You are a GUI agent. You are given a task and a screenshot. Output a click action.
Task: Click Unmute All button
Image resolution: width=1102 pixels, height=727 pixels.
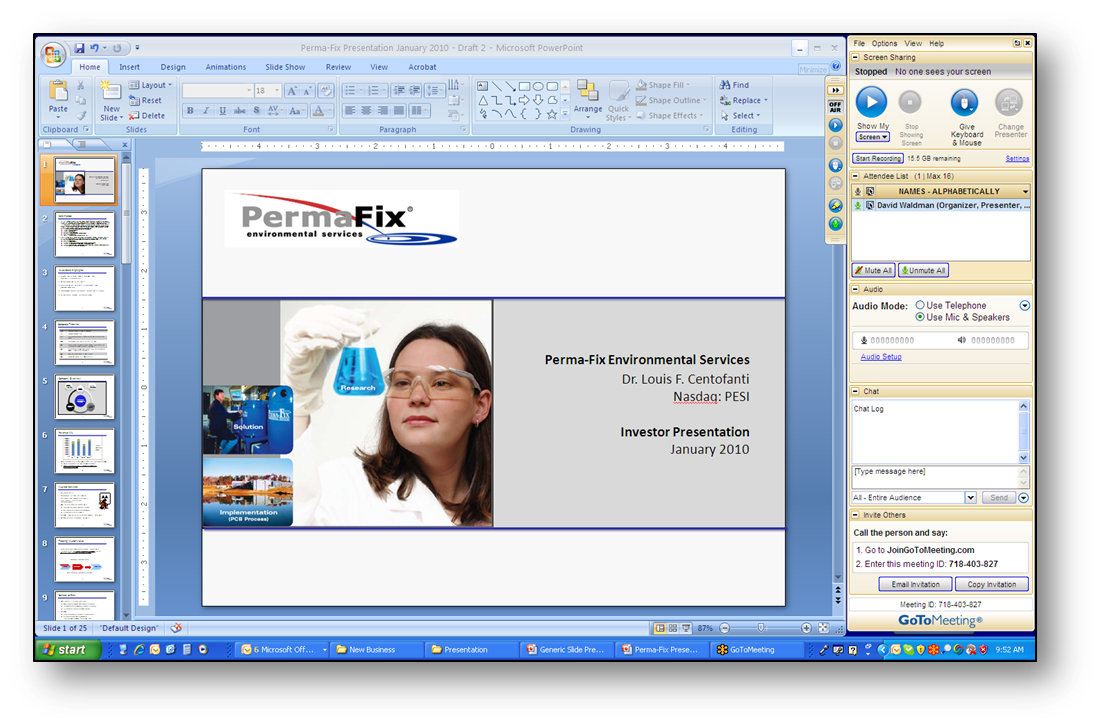pos(923,271)
